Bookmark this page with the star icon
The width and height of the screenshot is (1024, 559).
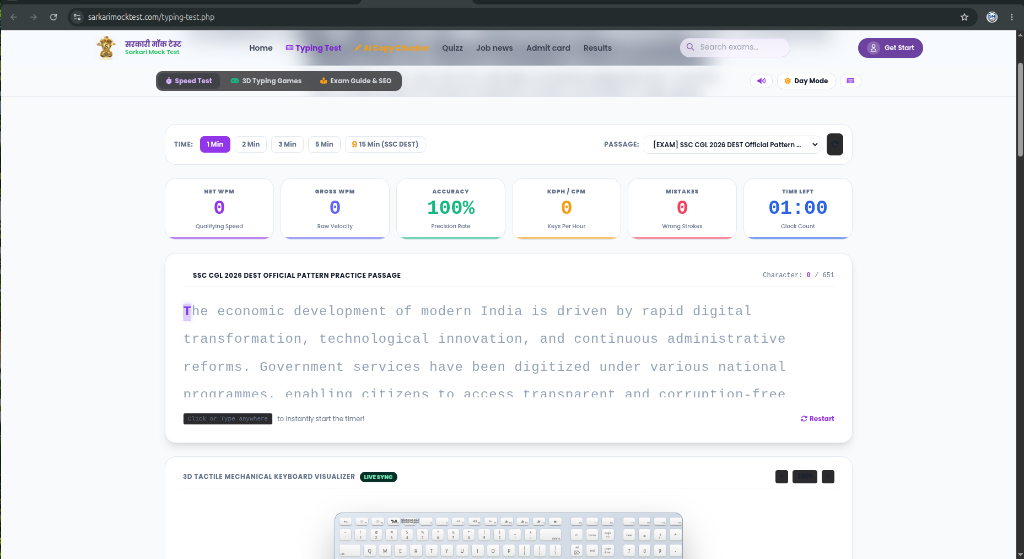(x=964, y=17)
